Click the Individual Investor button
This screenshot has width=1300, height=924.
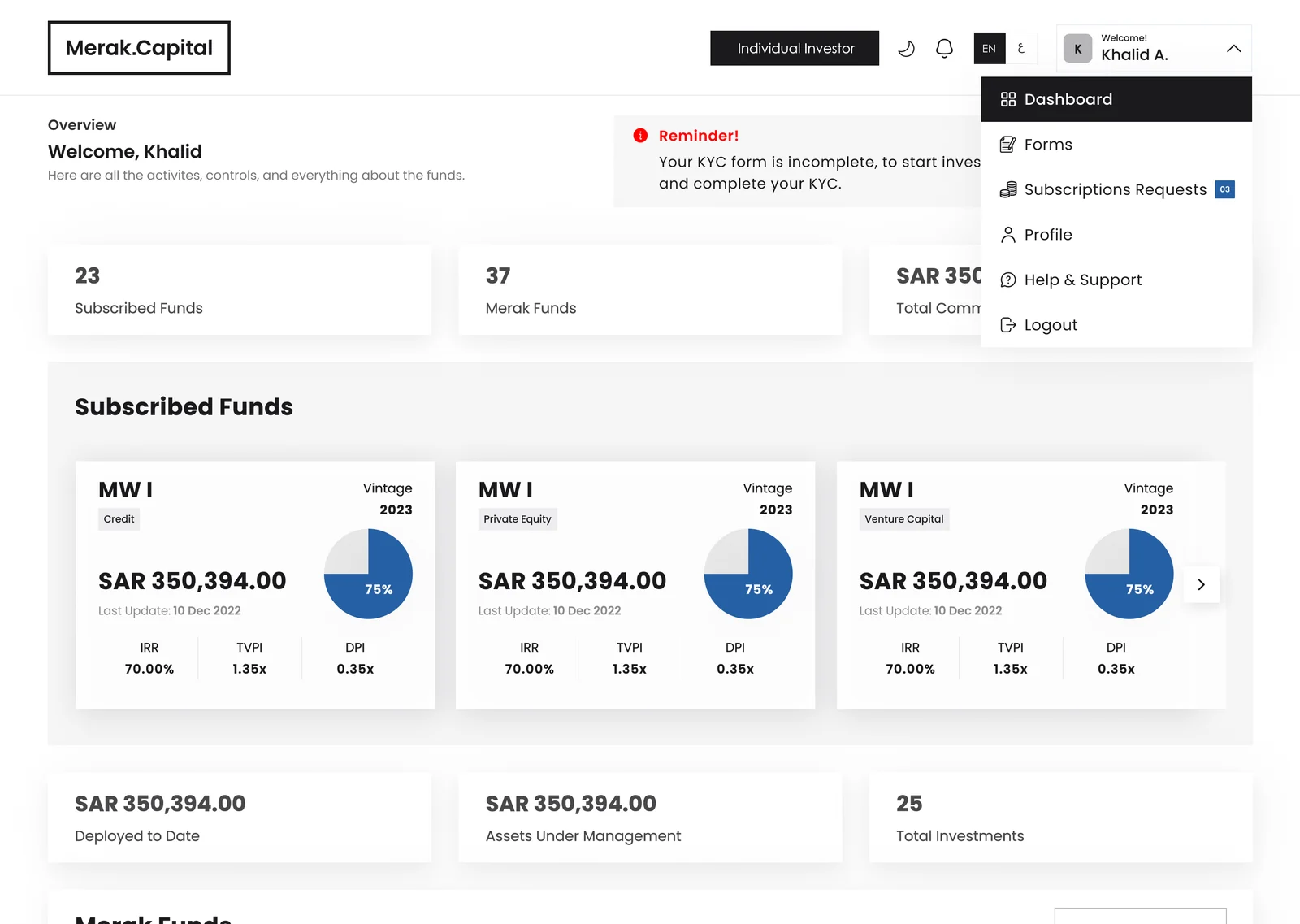click(x=795, y=49)
